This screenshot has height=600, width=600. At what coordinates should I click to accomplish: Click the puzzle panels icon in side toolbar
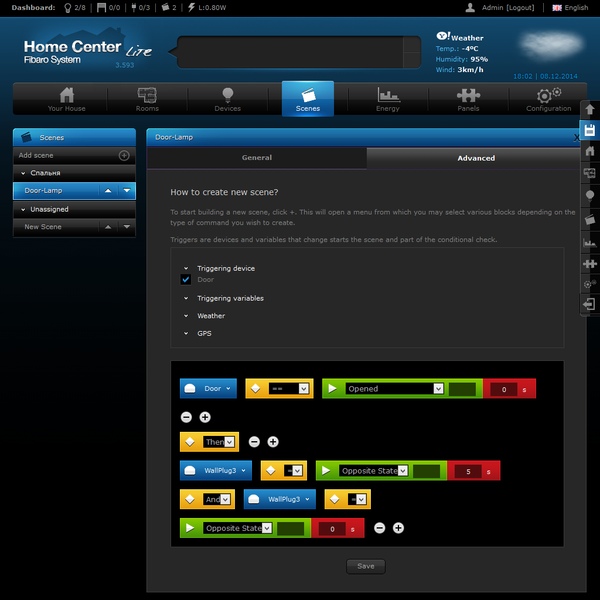[590, 264]
